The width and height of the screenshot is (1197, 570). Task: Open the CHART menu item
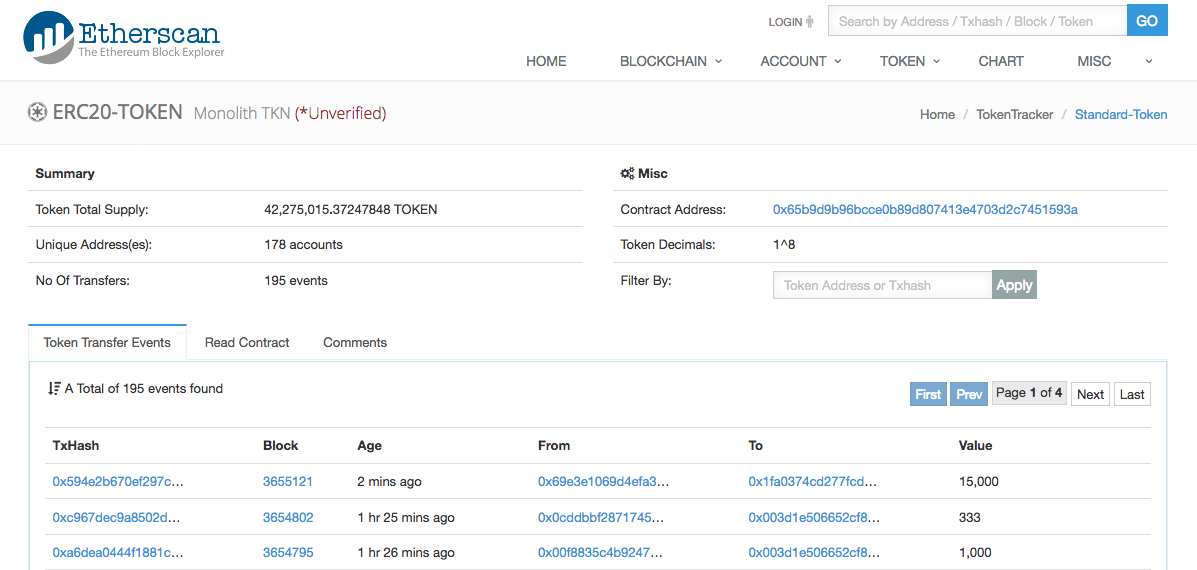(1001, 62)
